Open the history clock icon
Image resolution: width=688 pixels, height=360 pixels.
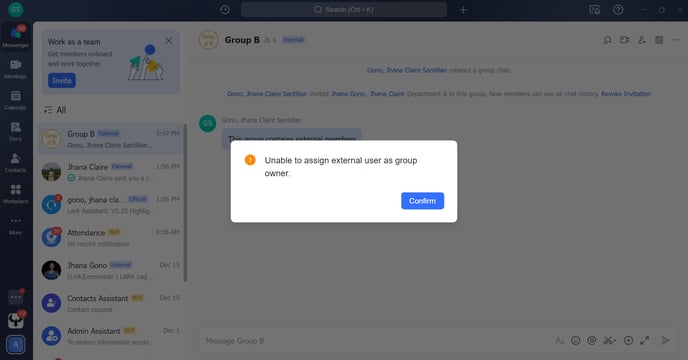click(x=225, y=10)
